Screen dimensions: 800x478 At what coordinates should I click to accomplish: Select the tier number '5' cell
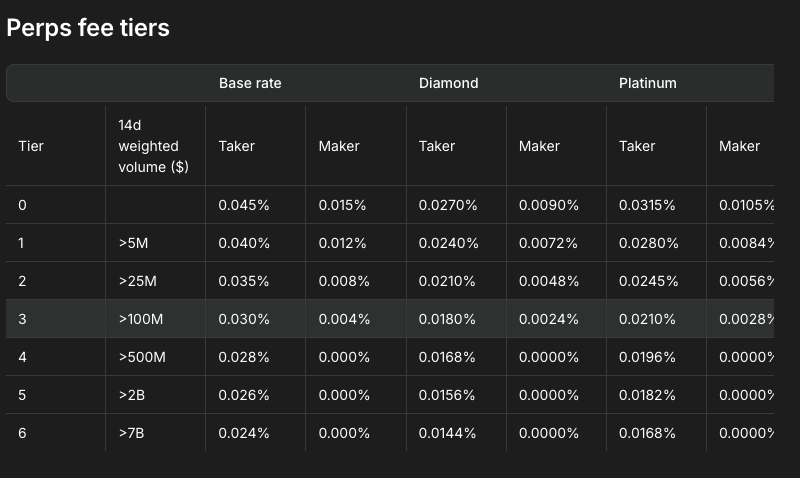click(x=22, y=395)
